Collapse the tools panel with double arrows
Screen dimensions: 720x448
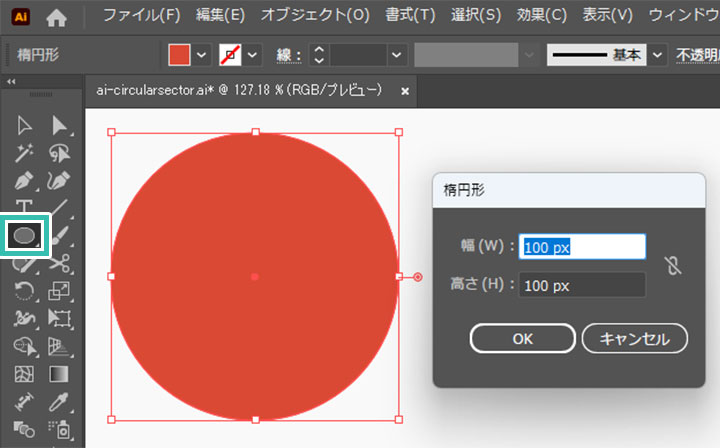[x=10, y=82]
